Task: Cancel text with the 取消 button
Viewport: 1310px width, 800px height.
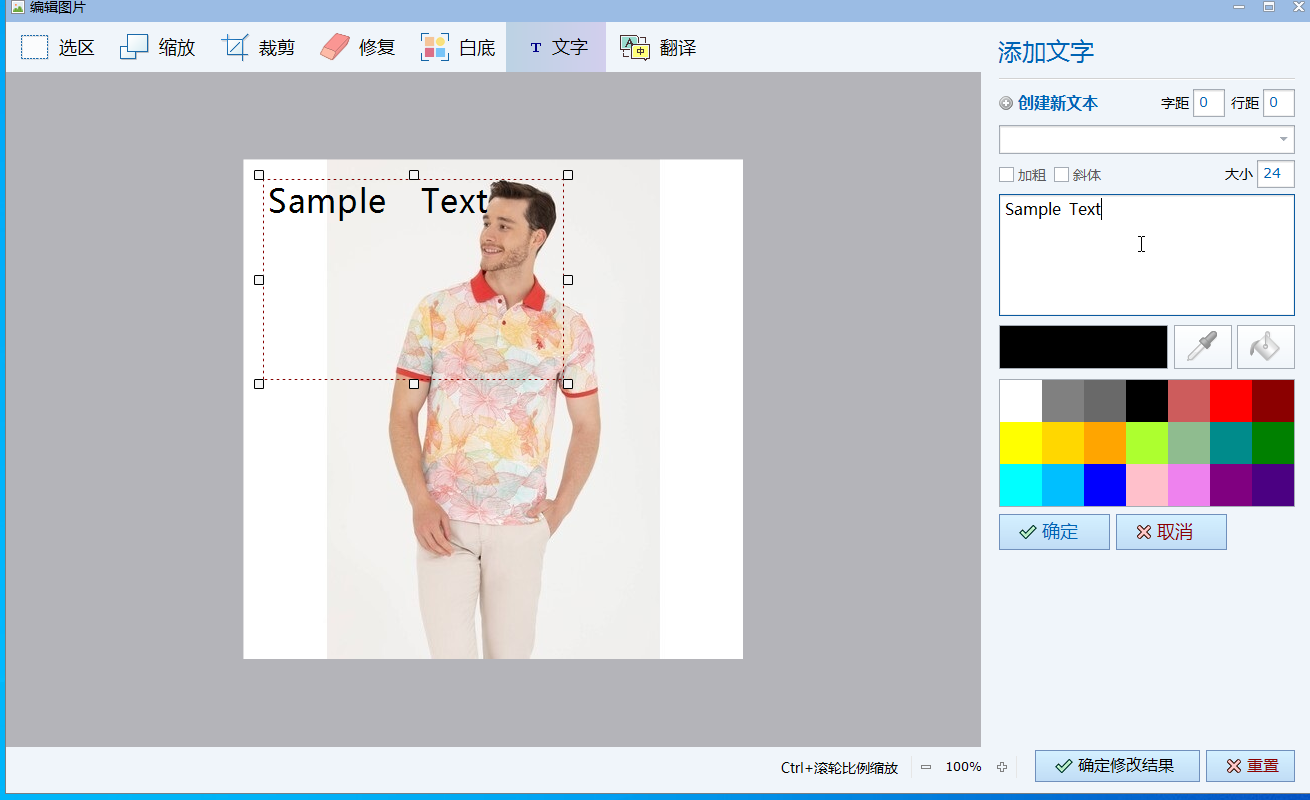Action: [1171, 532]
